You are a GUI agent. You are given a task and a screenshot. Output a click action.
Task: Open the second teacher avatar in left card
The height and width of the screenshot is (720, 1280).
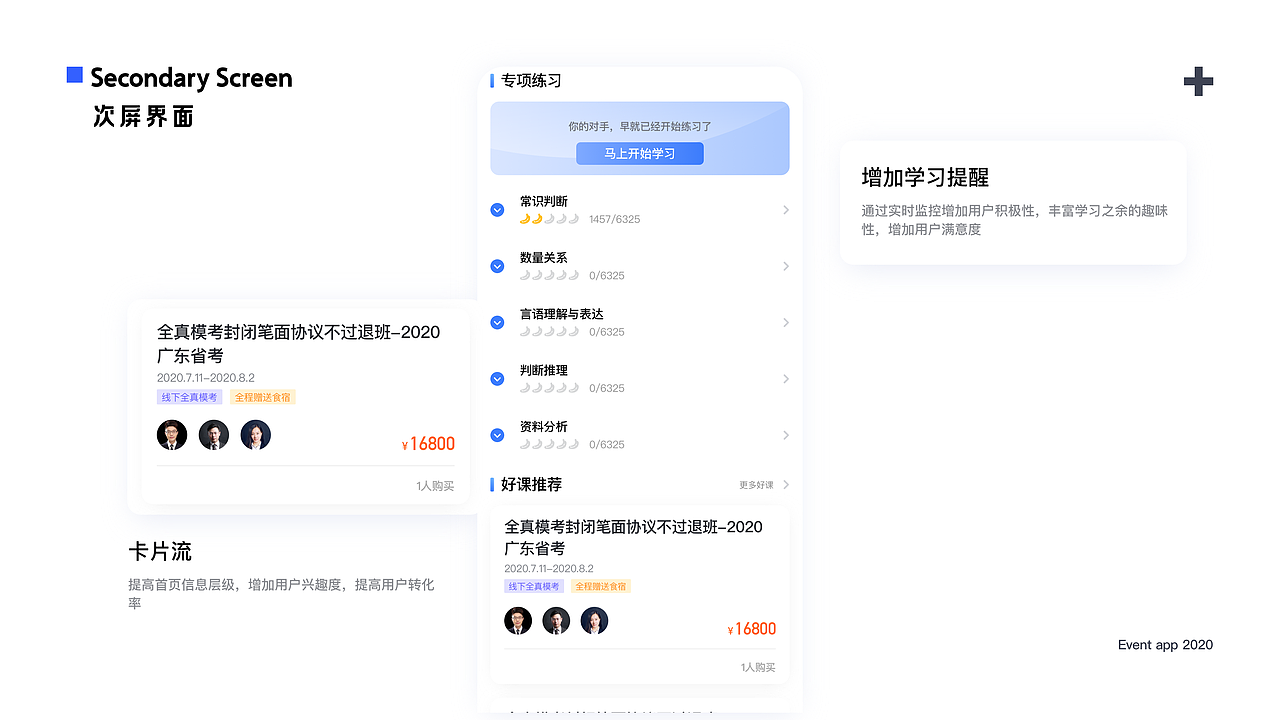214,435
